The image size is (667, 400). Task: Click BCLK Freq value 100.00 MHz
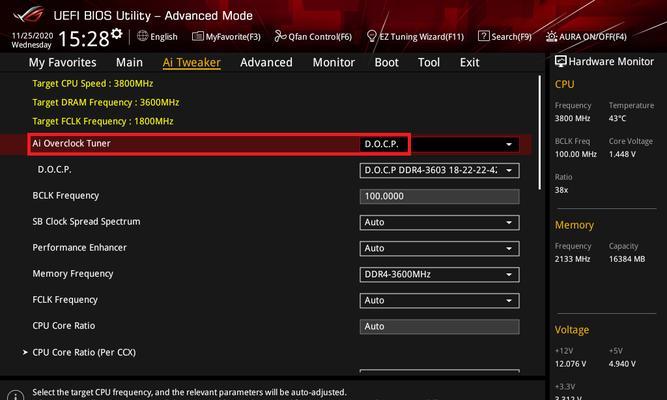point(576,154)
